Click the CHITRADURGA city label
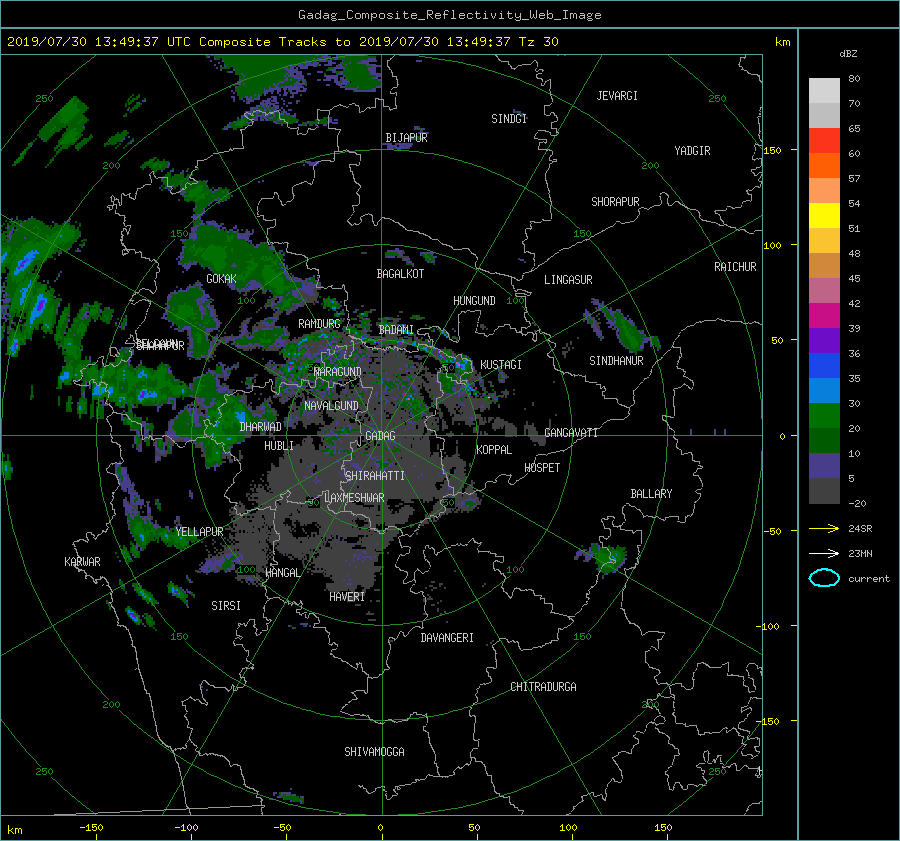 [543, 687]
